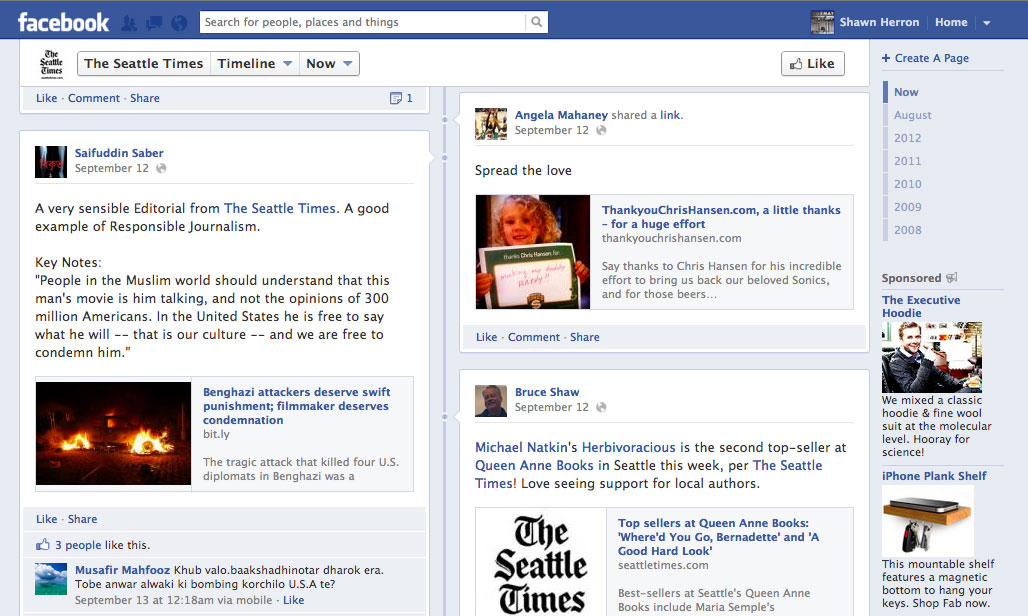
Task: Open Top sellers at Queen Anne Books headline
Action: [x=718, y=537]
